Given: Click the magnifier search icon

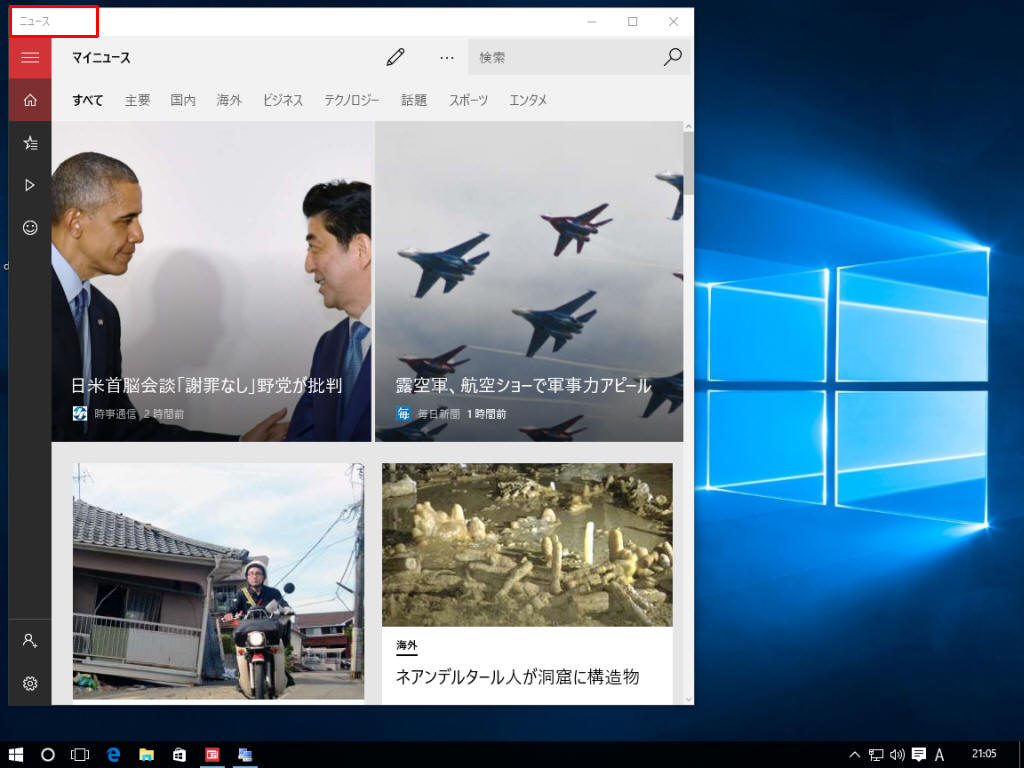Looking at the screenshot, I should click(672, 57).
